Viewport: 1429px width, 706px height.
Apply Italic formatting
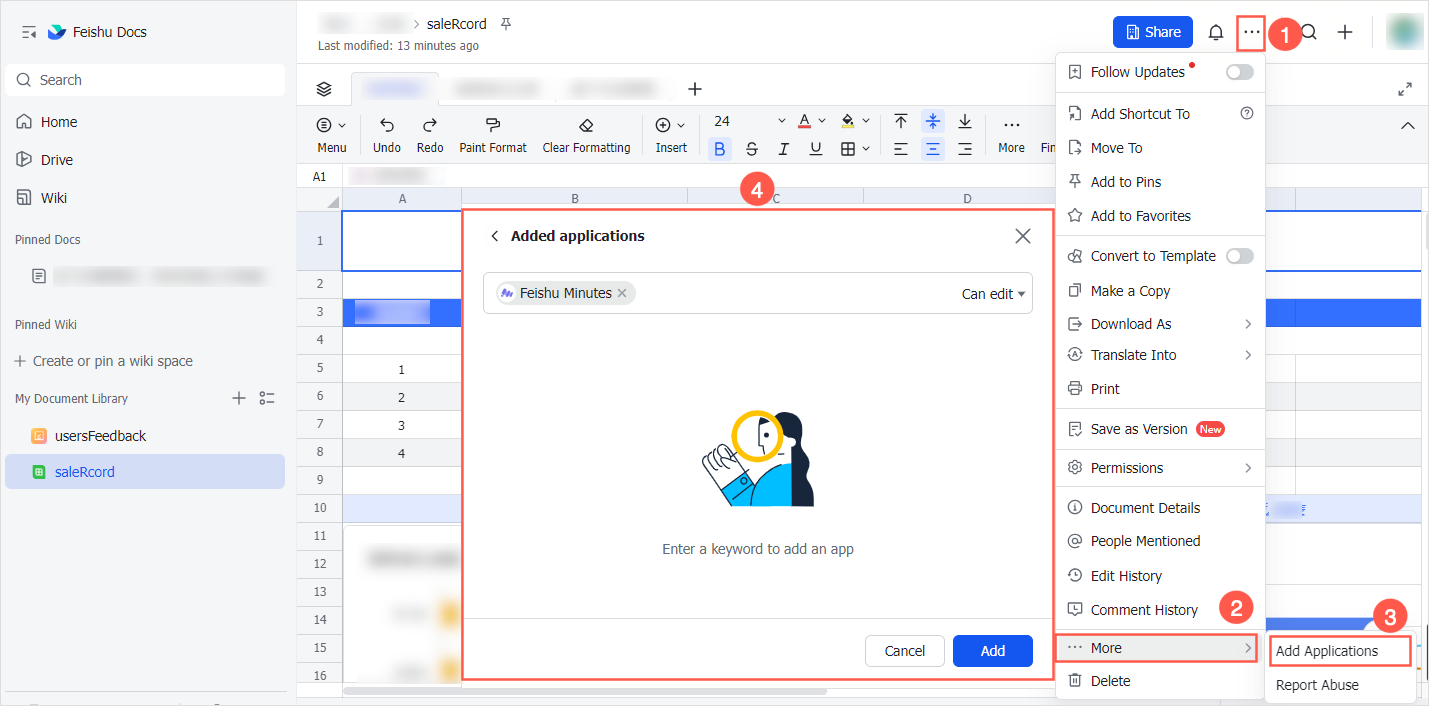pyautogui.click(x=784, y=149)
